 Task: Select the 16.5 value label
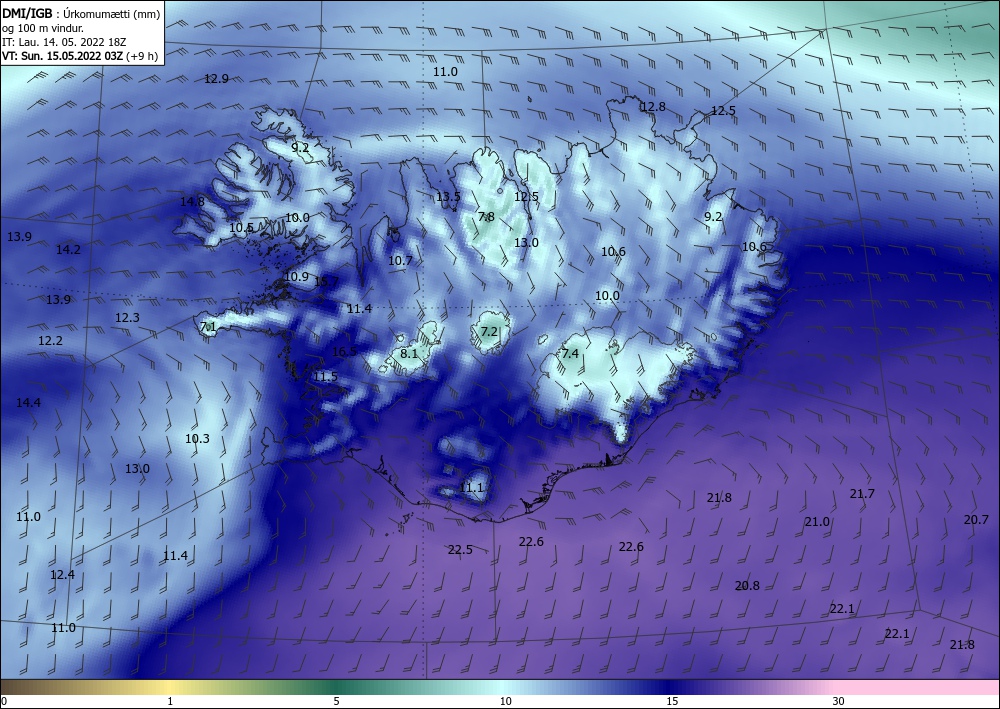coord(344,351)
